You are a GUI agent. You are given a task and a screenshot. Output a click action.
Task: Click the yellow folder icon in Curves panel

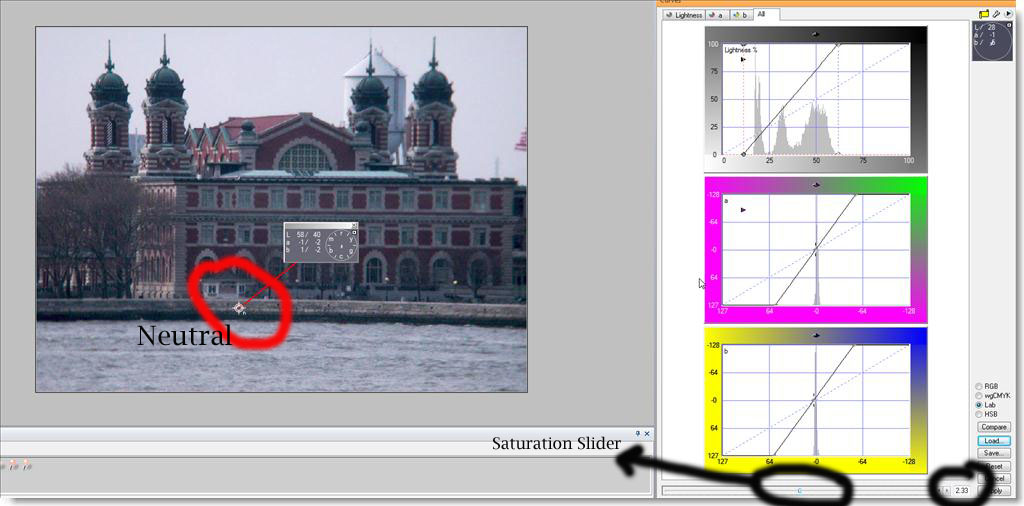pos(984,14)
